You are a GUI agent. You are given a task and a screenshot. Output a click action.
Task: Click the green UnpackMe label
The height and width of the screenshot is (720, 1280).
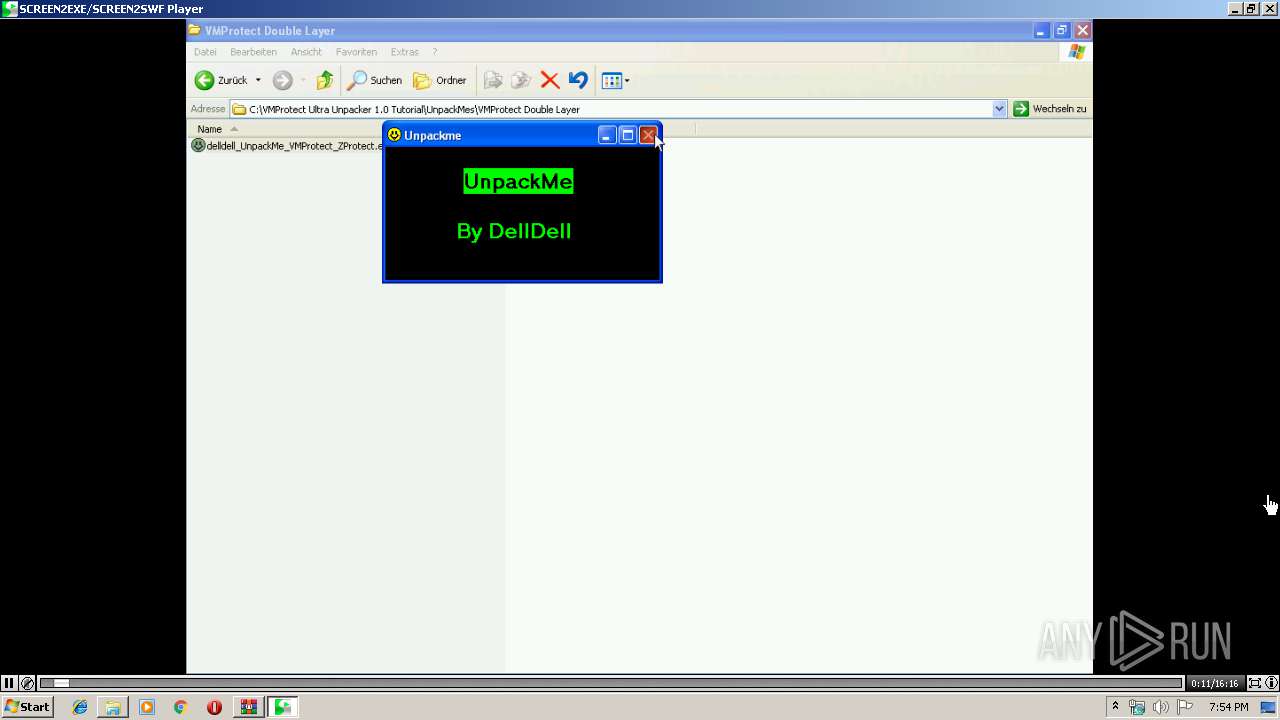click(518, 181)
